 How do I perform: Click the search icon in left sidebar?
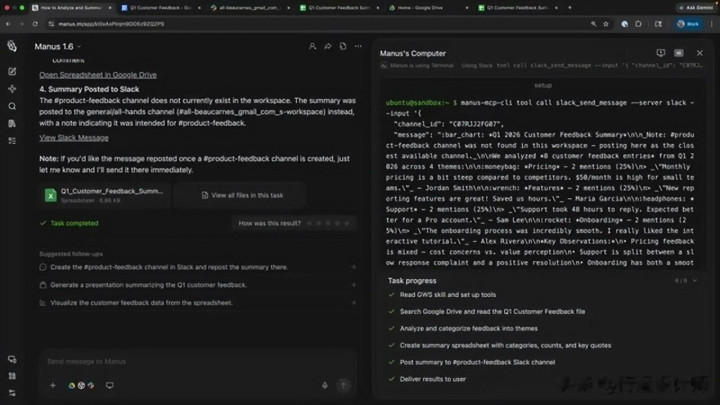tap(12, 106)
